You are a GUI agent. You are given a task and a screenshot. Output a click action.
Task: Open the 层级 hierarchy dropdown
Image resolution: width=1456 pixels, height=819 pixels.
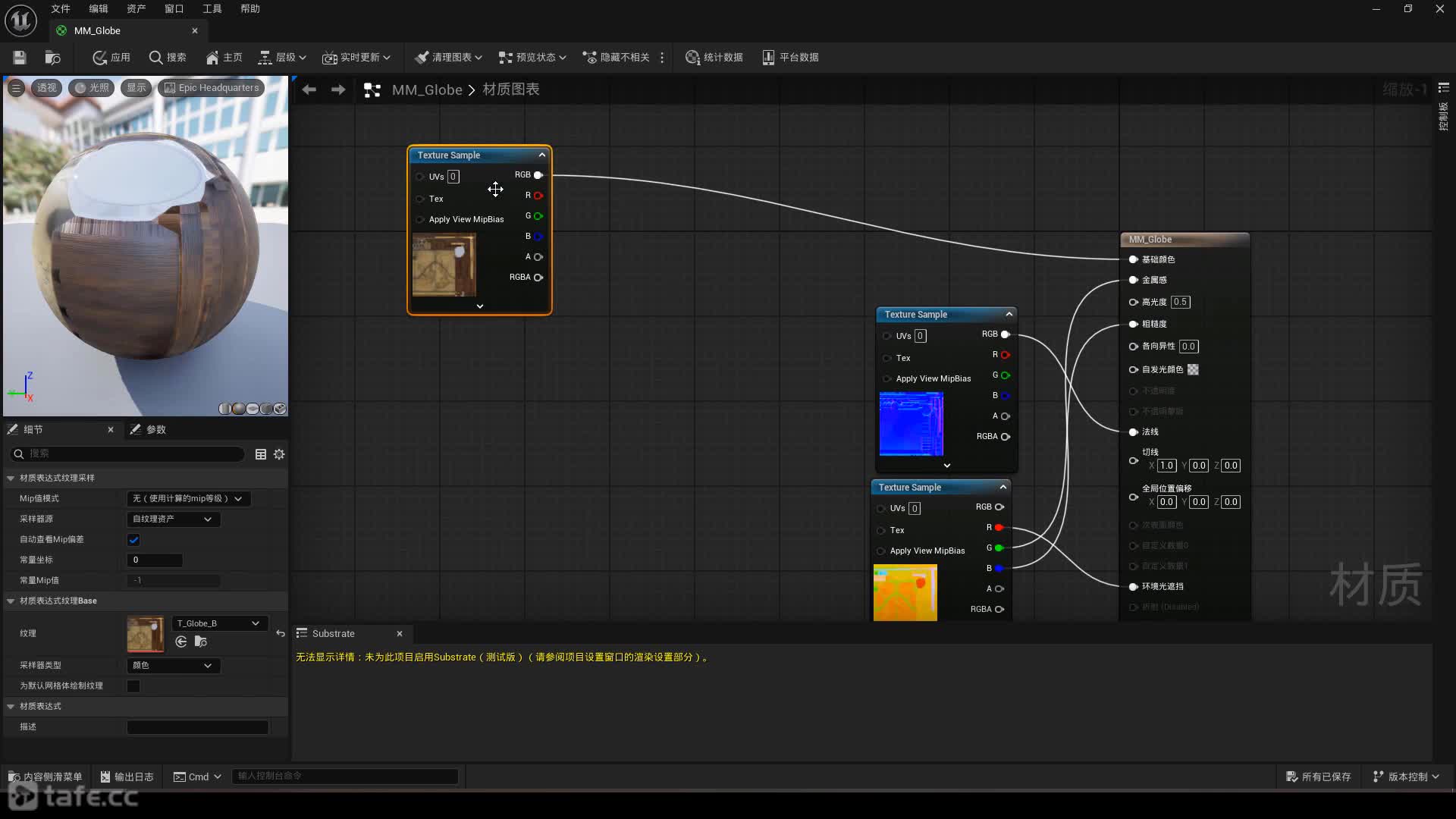(x=282, y=58)
